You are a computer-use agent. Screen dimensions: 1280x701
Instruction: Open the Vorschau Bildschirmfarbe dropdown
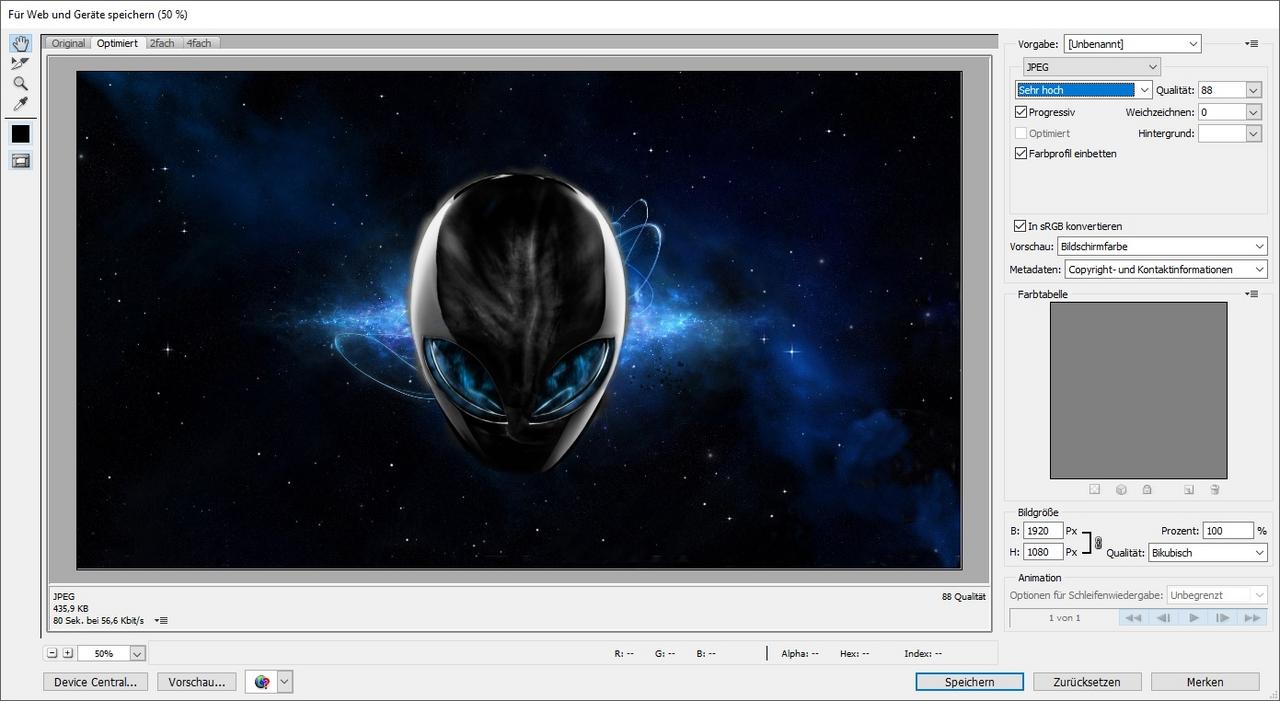(1162, 246)
